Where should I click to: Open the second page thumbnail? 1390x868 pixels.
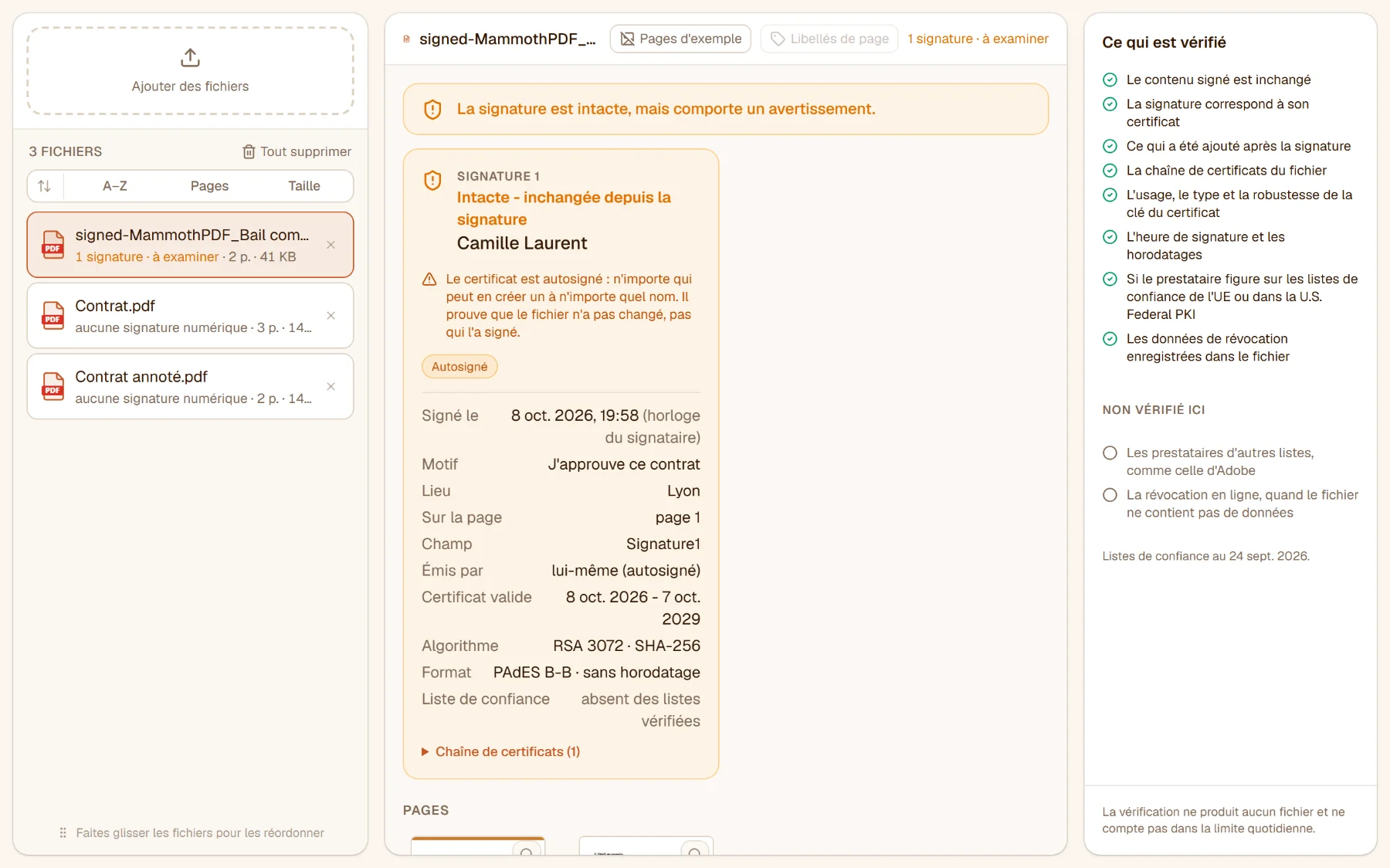(x=646, y=846)
